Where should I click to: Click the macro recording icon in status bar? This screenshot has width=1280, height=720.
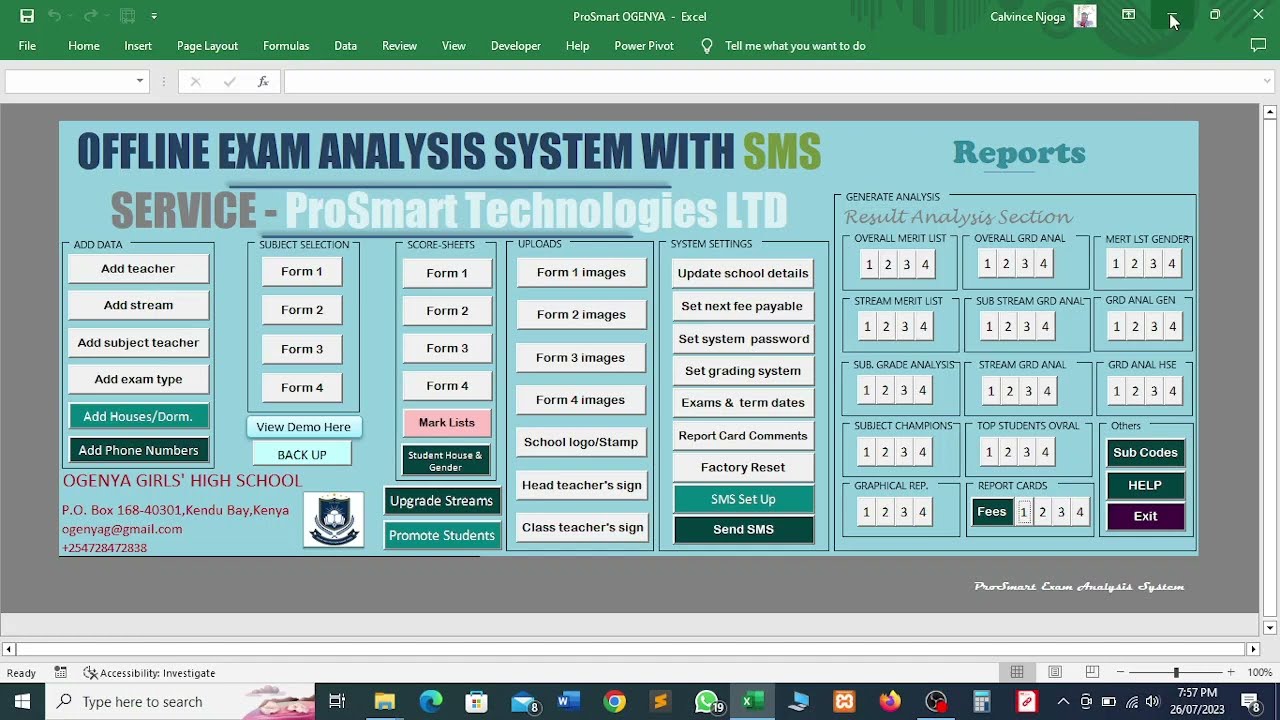tap(61, 673)
